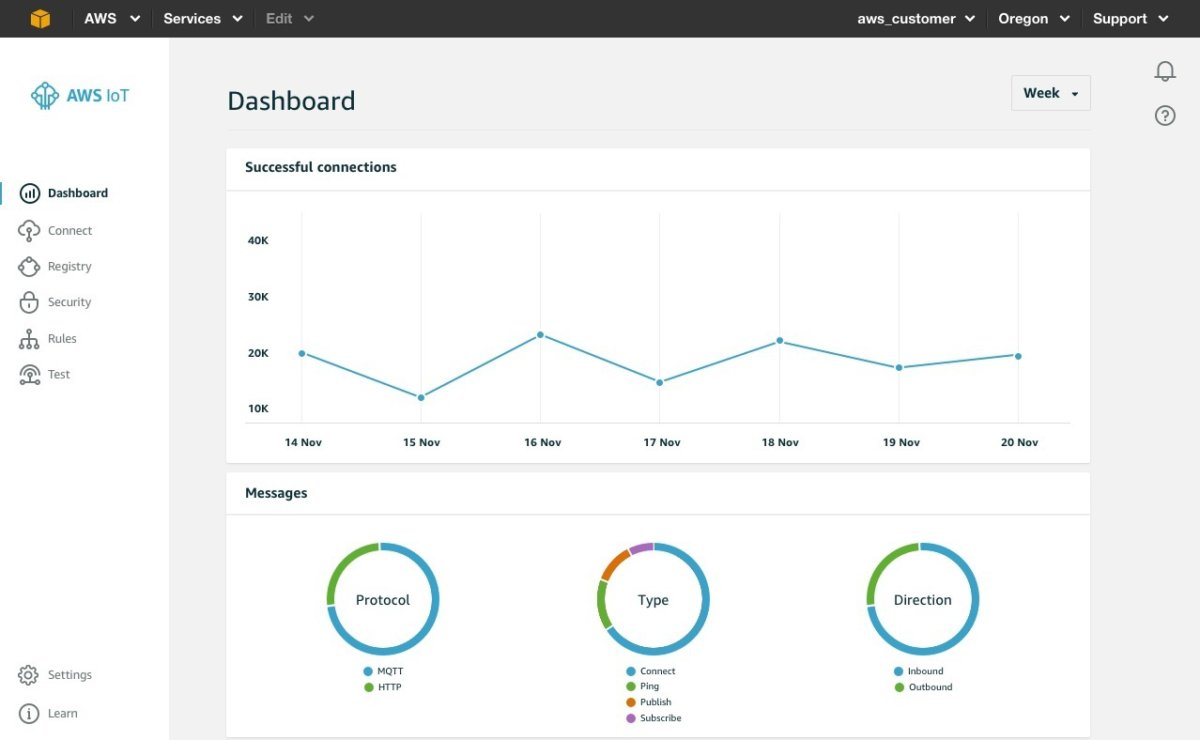Image resolution: width=1200 pixels, height=740 pixels.
Task: Click the 16 Nov data point on chart
Action: point(540,335)
